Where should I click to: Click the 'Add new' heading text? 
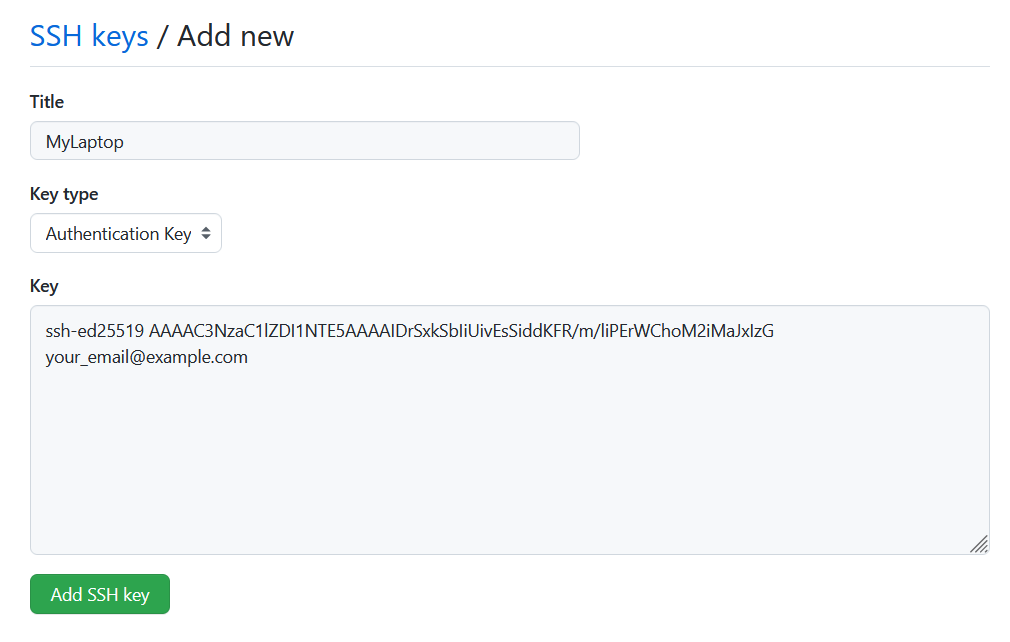pos(236,37)
